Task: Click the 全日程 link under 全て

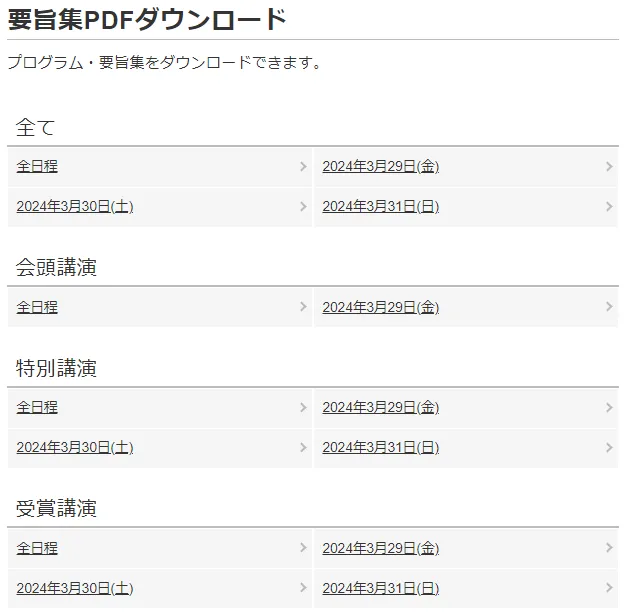Action: (37, 167)
